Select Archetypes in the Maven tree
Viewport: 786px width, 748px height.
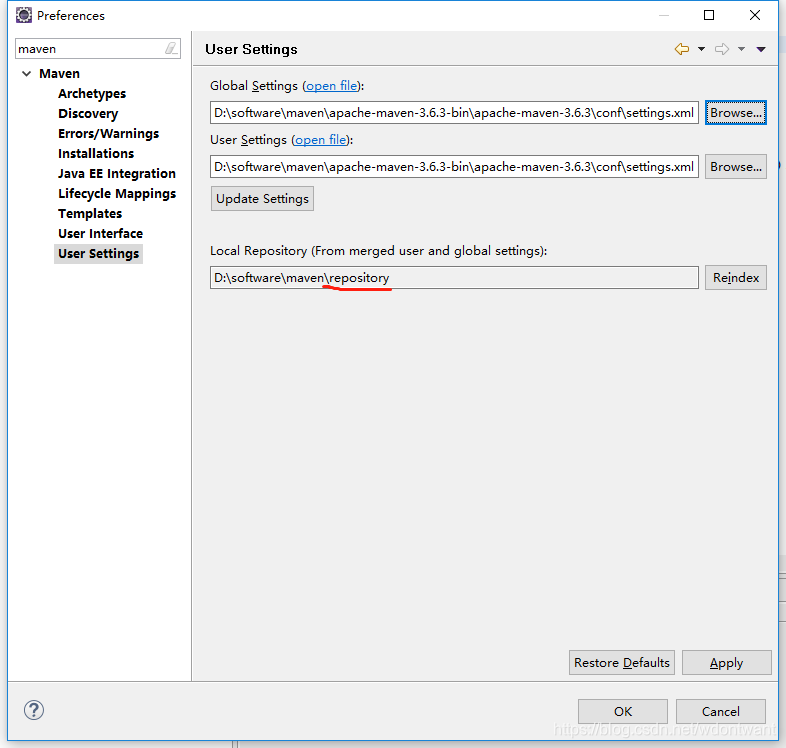click(x=92, y=94)
